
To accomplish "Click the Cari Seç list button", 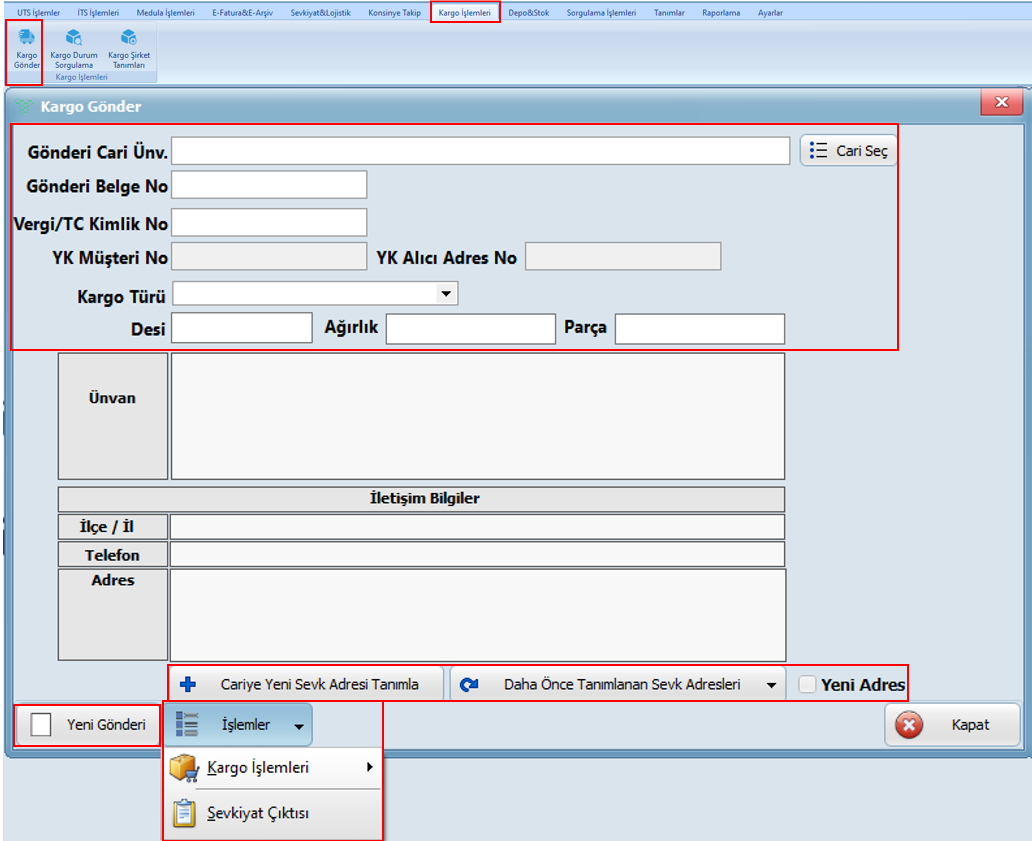I will click(x=848, y=150).
